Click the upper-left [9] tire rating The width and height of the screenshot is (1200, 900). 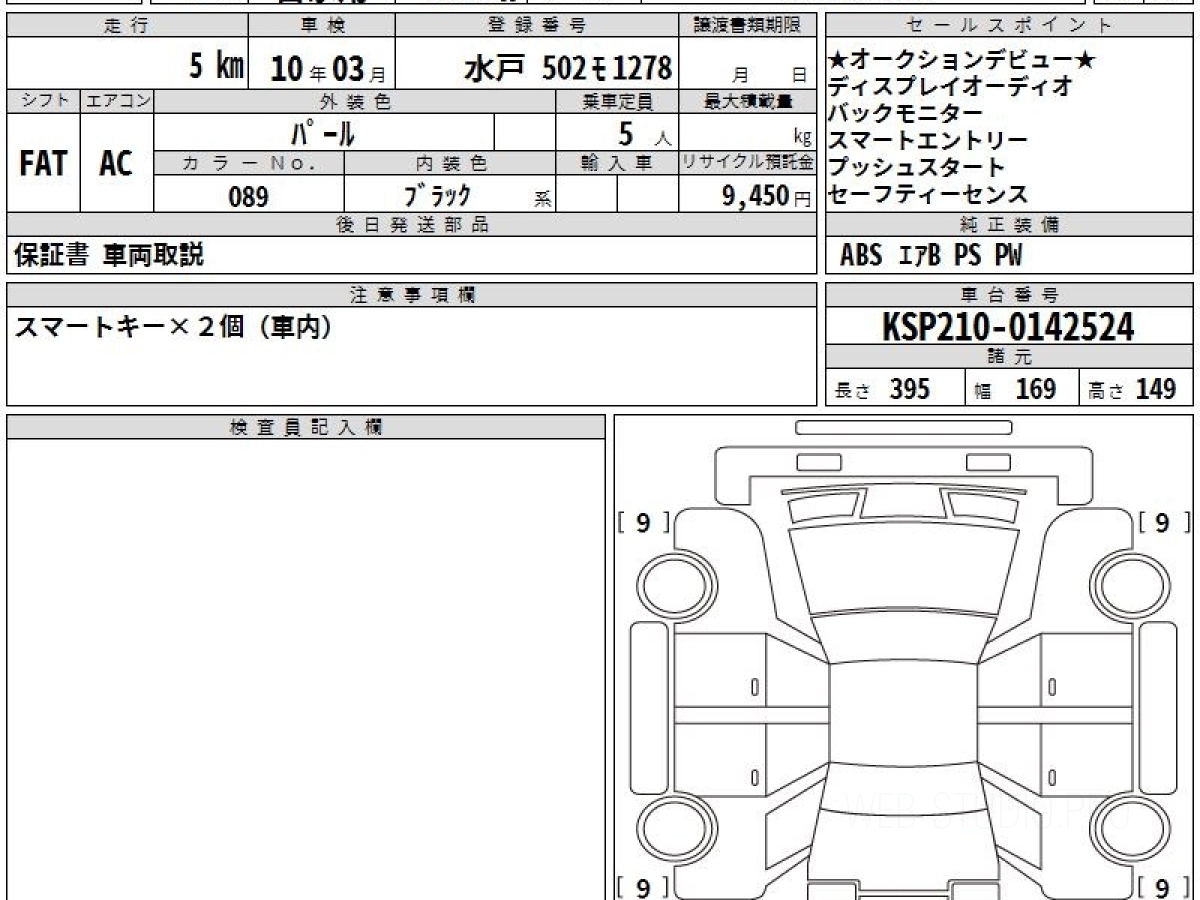coord(643,522)
